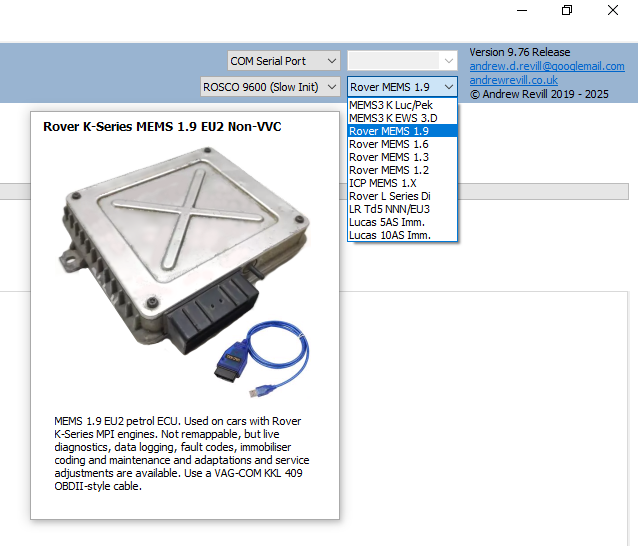Visit the andrewrevill.co.uk website link
Image resolution: width=638 pixels, height=546 pixels.
click(x=514, y=80)
